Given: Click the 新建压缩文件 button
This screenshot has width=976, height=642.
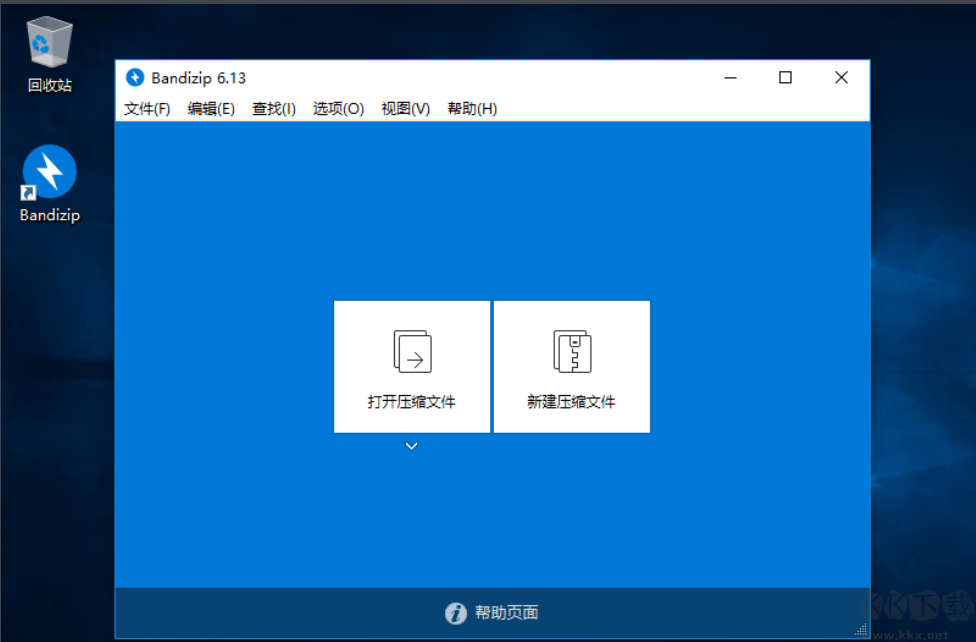Looking at the screenshot, I should click(x=571, y=366).
